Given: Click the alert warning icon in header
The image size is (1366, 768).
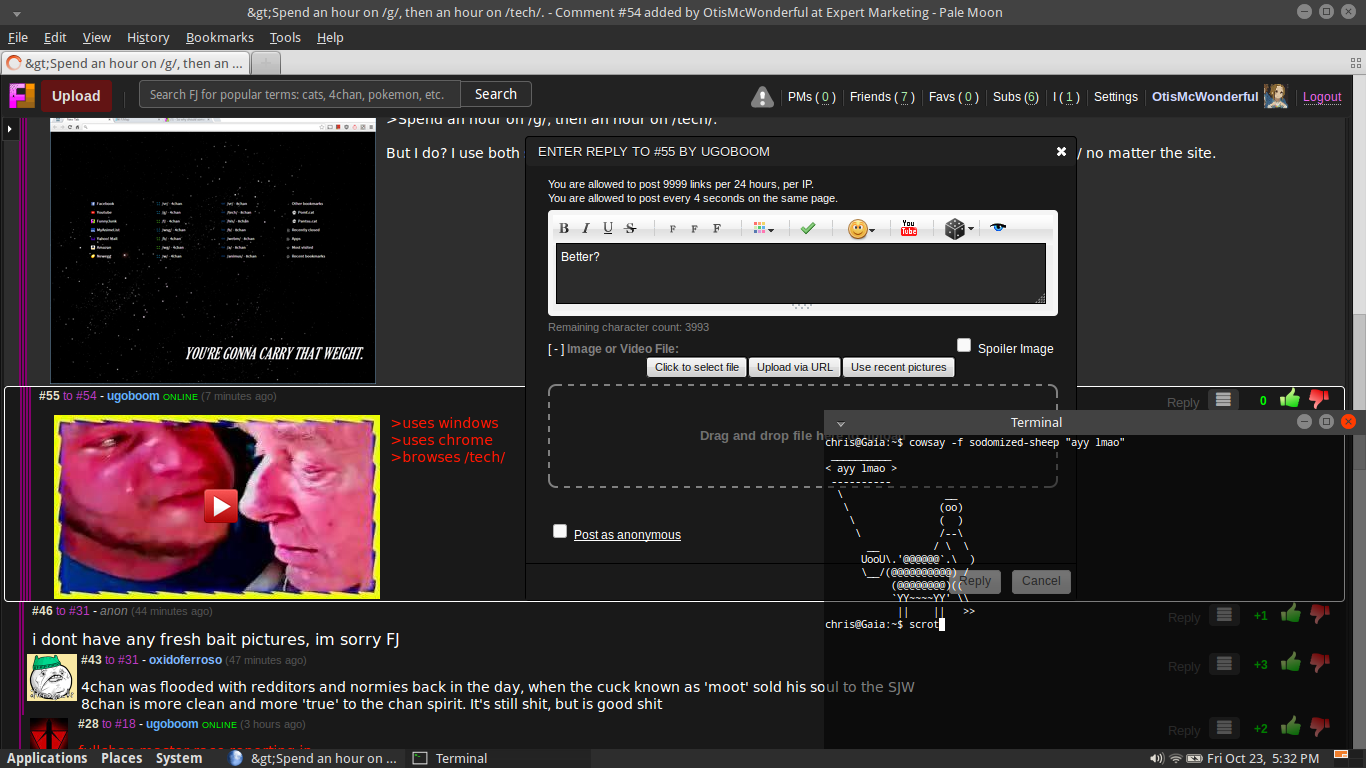Looking at the screenshot, I should pyautogui.click(x=762, y=97).
